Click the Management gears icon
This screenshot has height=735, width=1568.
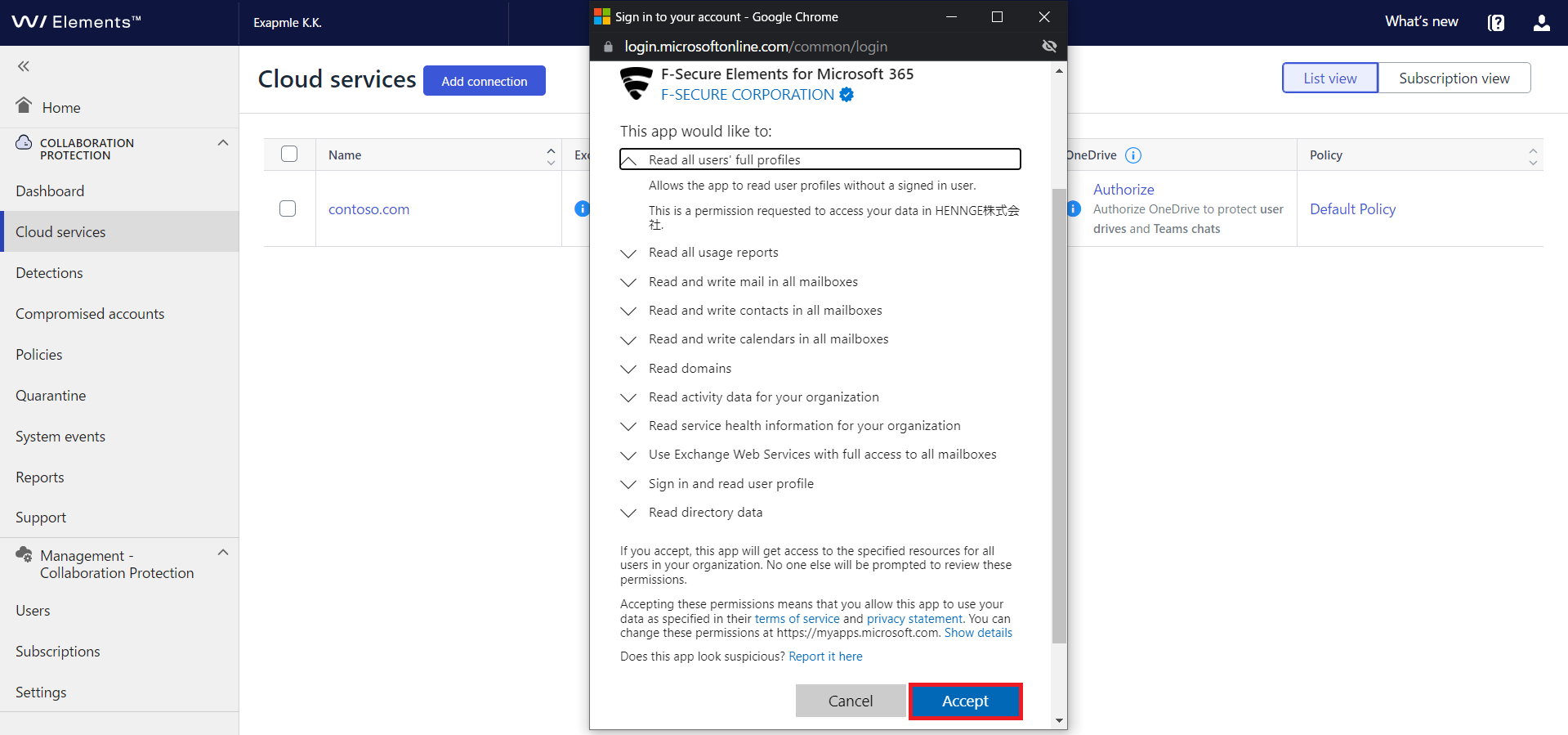[24, 554]
